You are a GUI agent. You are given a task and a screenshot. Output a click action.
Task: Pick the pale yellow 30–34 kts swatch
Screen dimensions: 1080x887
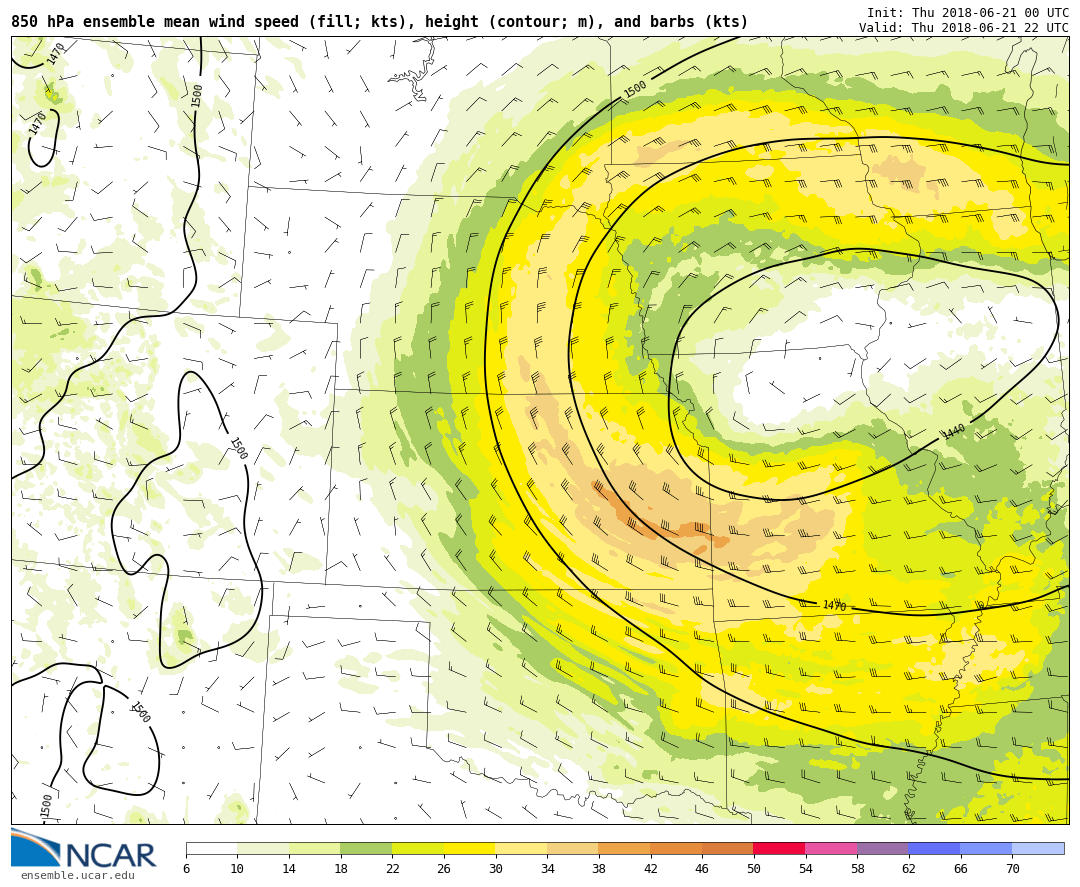coord(521,848)
